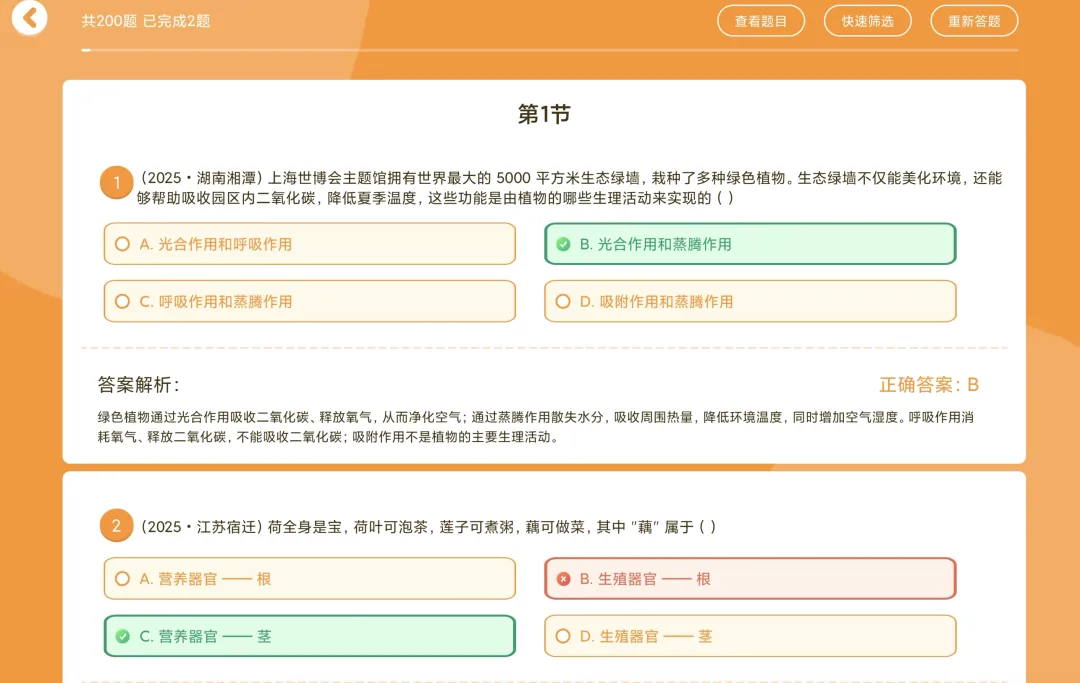The image size is (1080, 683).
Task: Open the 快速筛选 filter button
Action: point(867,21)
